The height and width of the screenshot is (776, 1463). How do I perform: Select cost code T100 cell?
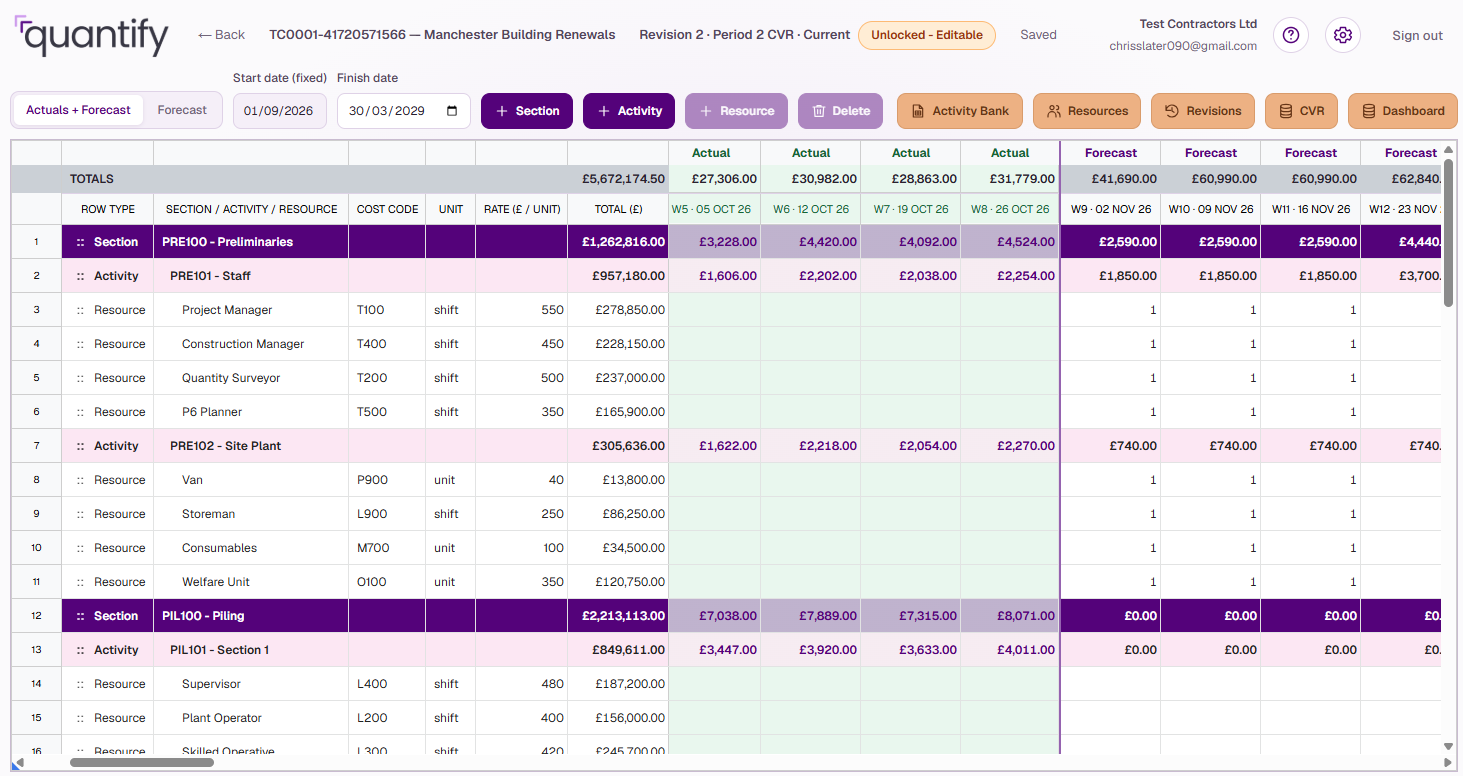pos(387,310)
